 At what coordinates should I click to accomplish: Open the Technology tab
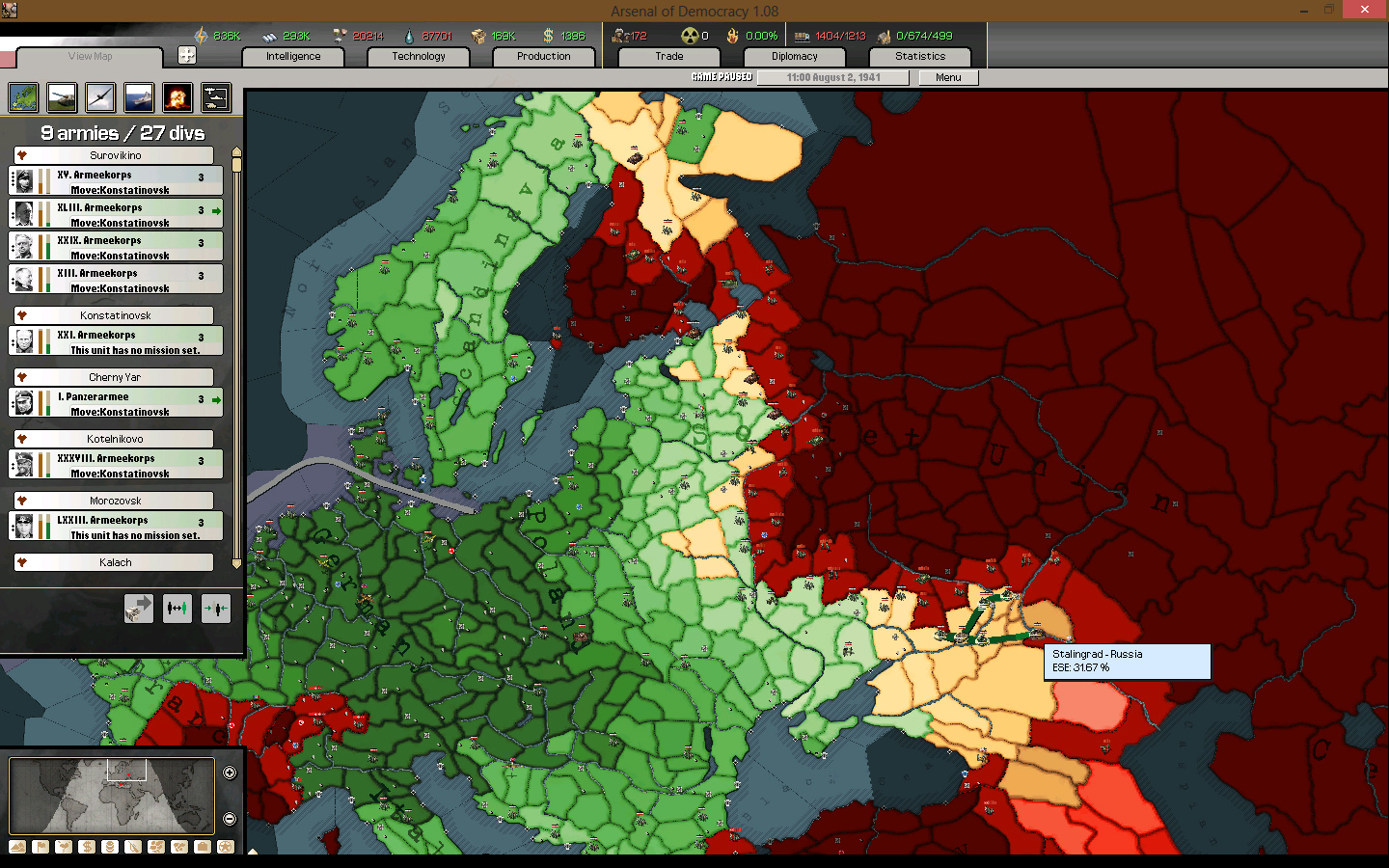point(419,56)
